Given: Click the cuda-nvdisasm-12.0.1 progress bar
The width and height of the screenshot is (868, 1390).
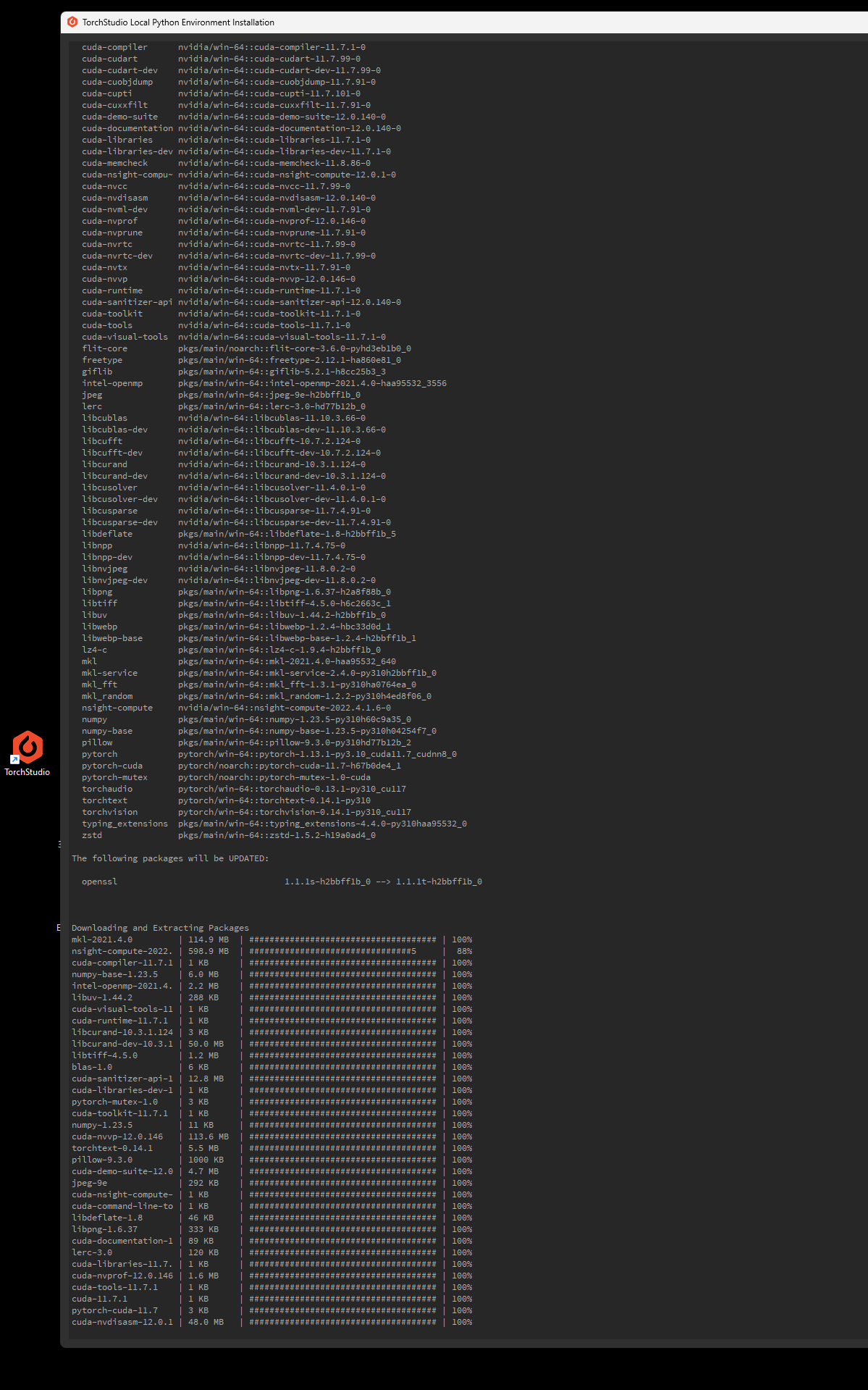Looking at the screenshot, I should pos(343,1322).
